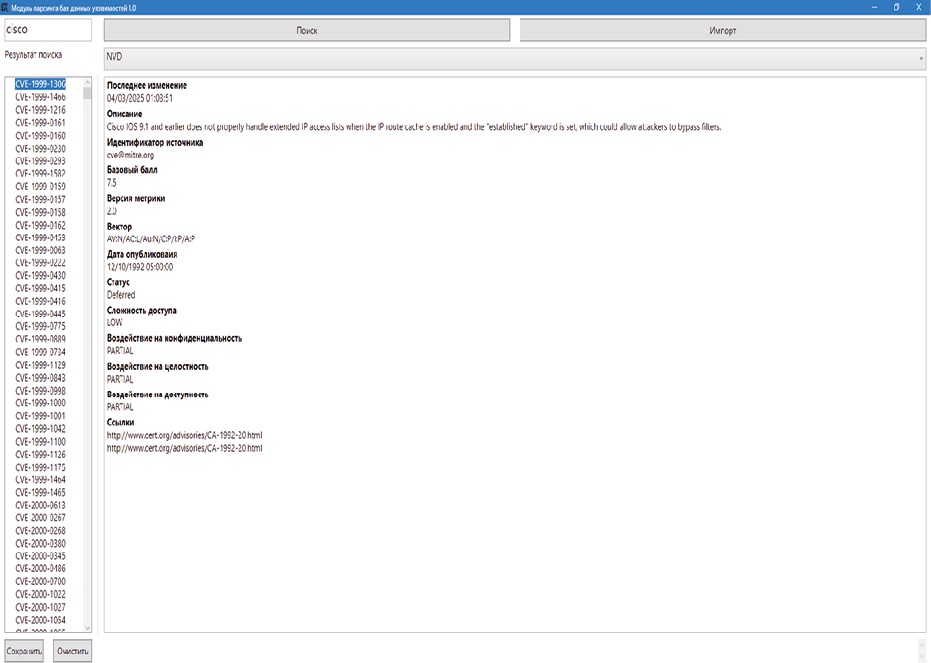
Task: Open the CVE-2000-0268 entry
Action: pyautogui.click(x=40, y=531)
